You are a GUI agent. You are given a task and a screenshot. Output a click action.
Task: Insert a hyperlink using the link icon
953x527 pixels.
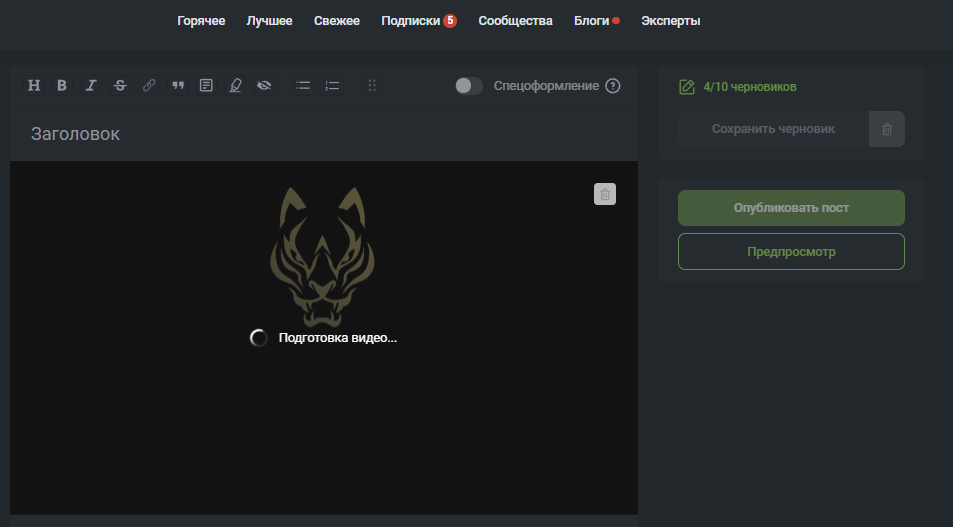[149, 86]
